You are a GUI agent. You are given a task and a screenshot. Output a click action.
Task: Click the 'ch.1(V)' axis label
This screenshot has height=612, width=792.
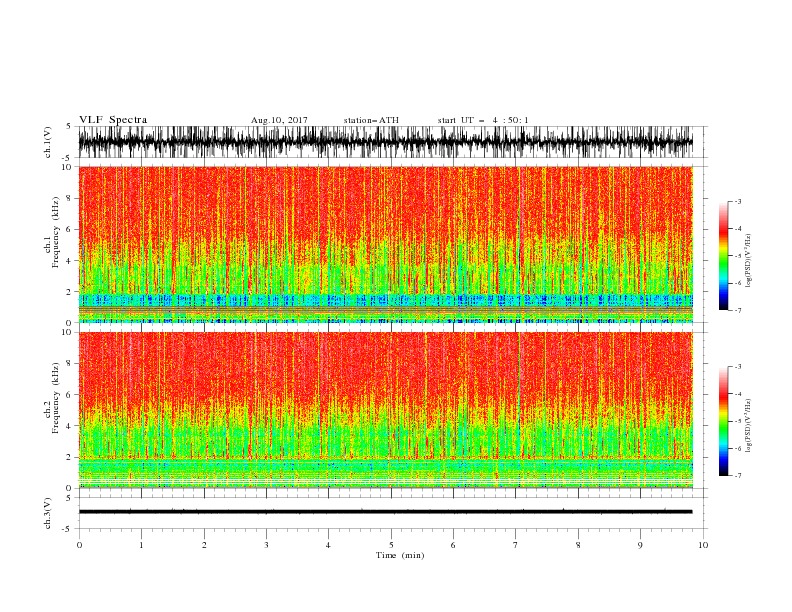48,142
